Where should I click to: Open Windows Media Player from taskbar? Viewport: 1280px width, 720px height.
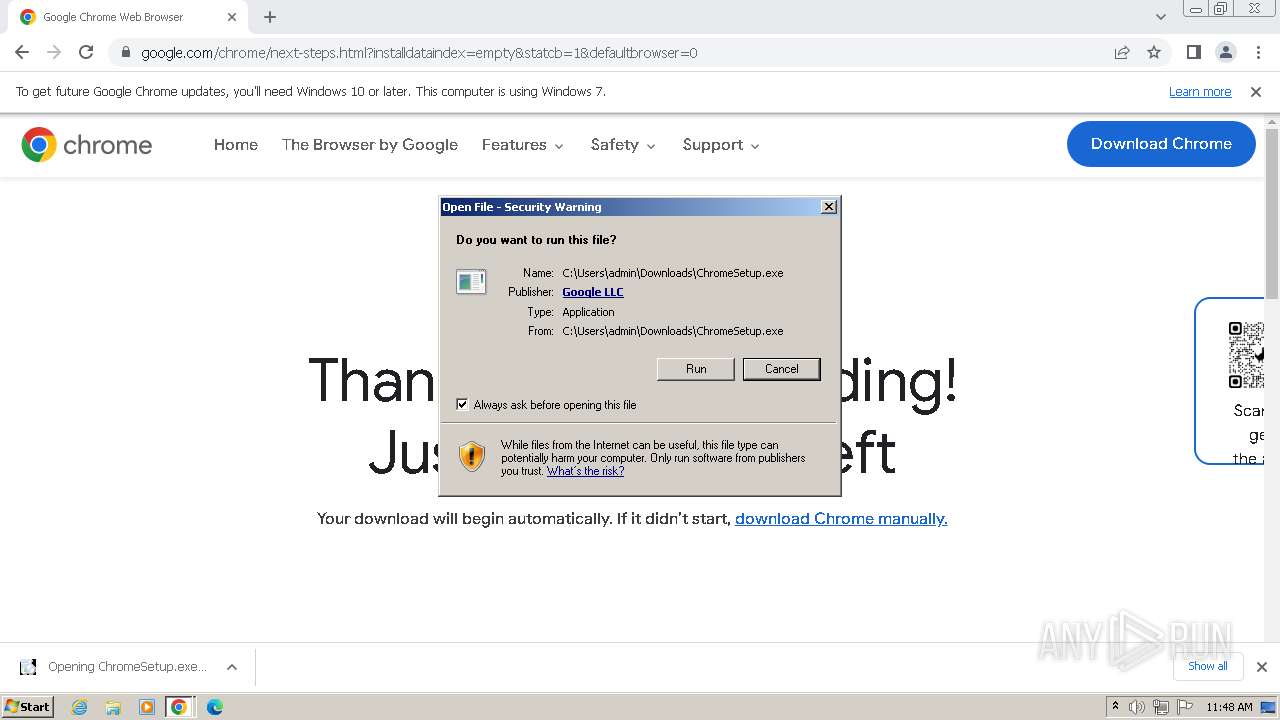147,707
